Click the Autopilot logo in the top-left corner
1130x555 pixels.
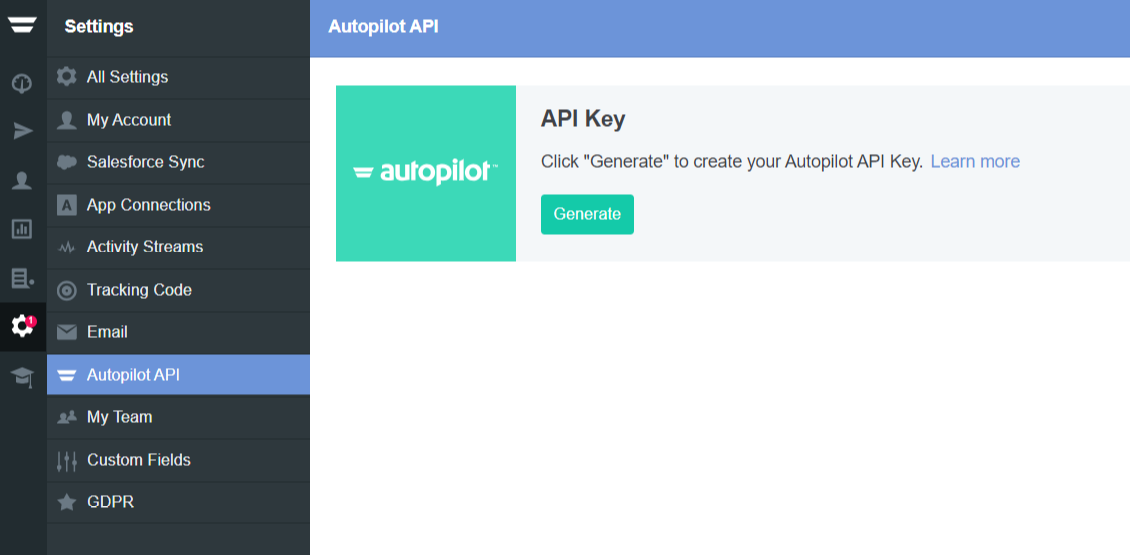22,24
